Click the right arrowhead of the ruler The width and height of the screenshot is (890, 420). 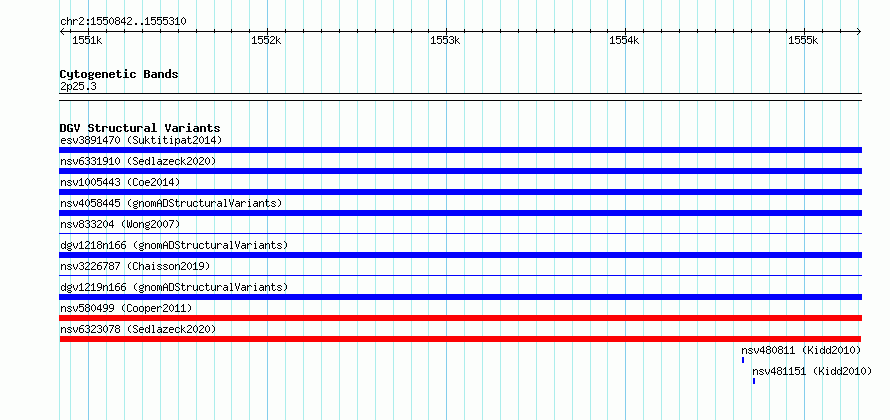tap(859, 32)
